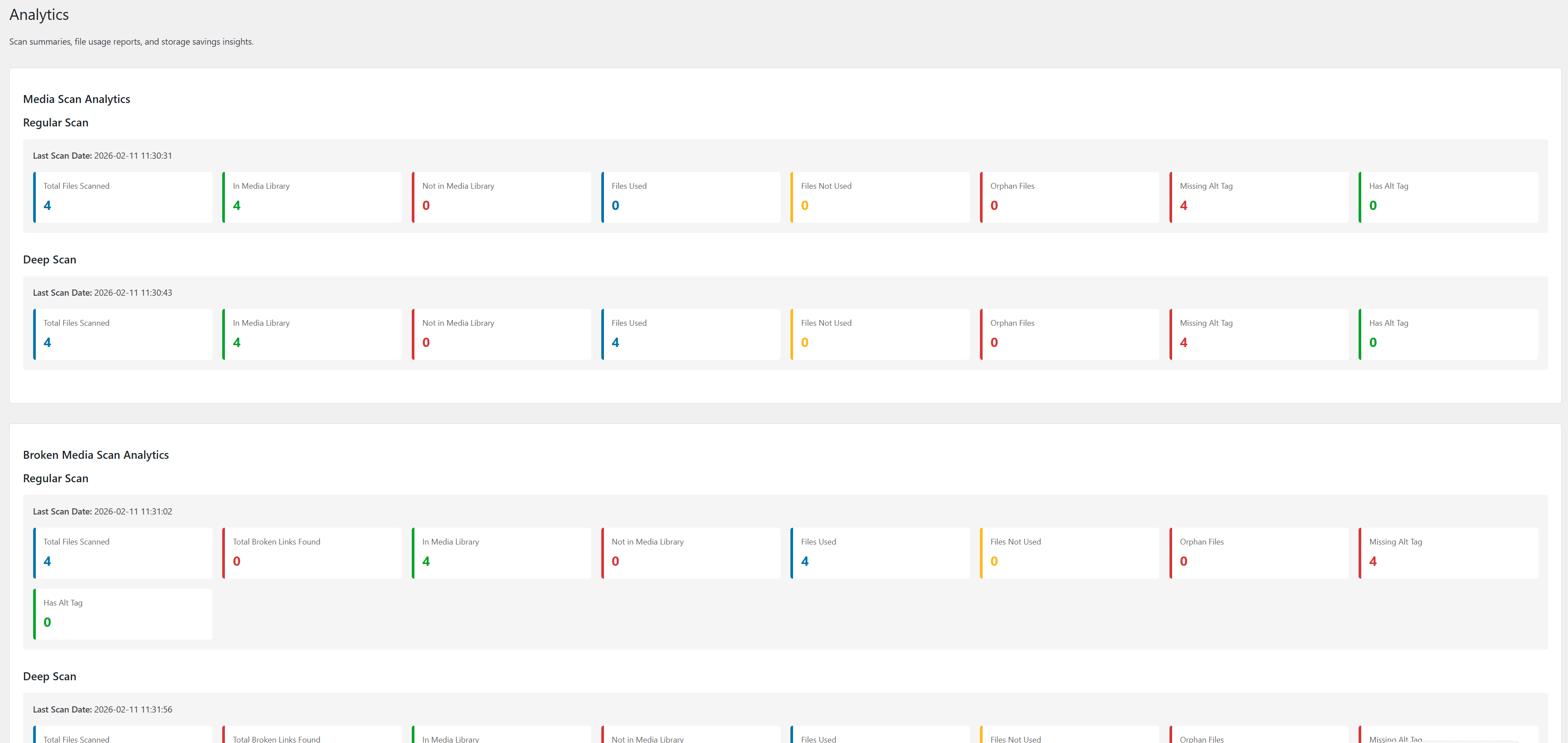Select the Orphan Files card in Broken Media Regular Scan
This screenshot has height=743, width=1568.
click(1258, 553)
